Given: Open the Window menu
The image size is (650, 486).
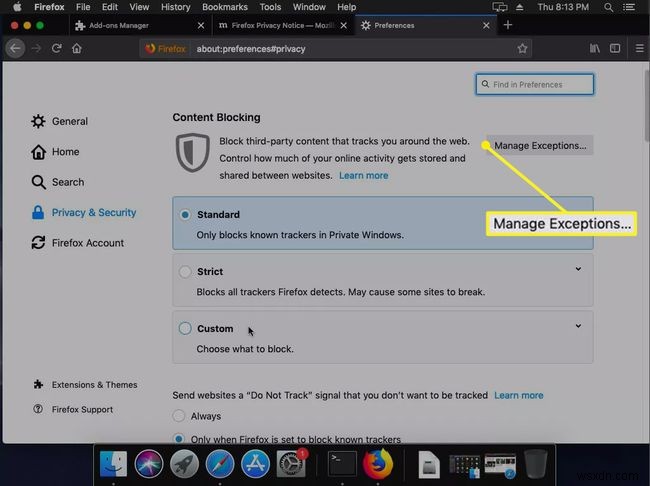Looking at the screenshot, I should (x=309, y=7).
